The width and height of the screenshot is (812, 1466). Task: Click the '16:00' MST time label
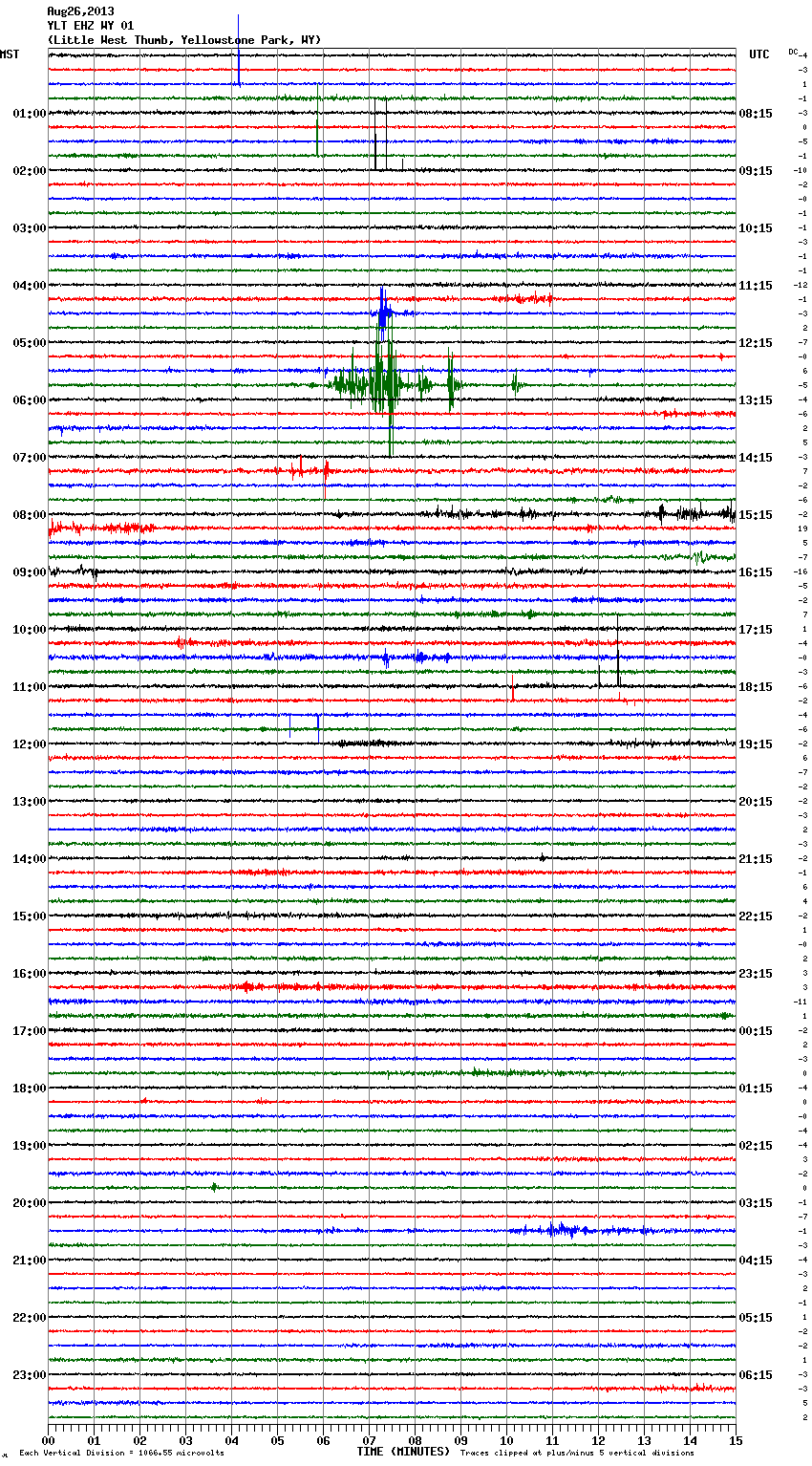[30, 974]
